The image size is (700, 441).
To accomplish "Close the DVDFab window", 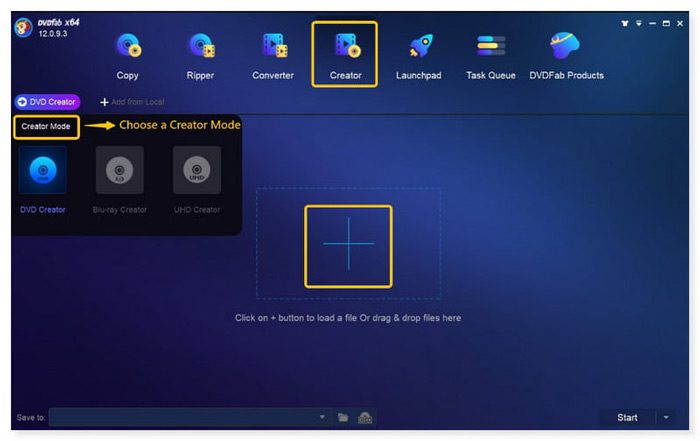I will (x=680, y=23).
